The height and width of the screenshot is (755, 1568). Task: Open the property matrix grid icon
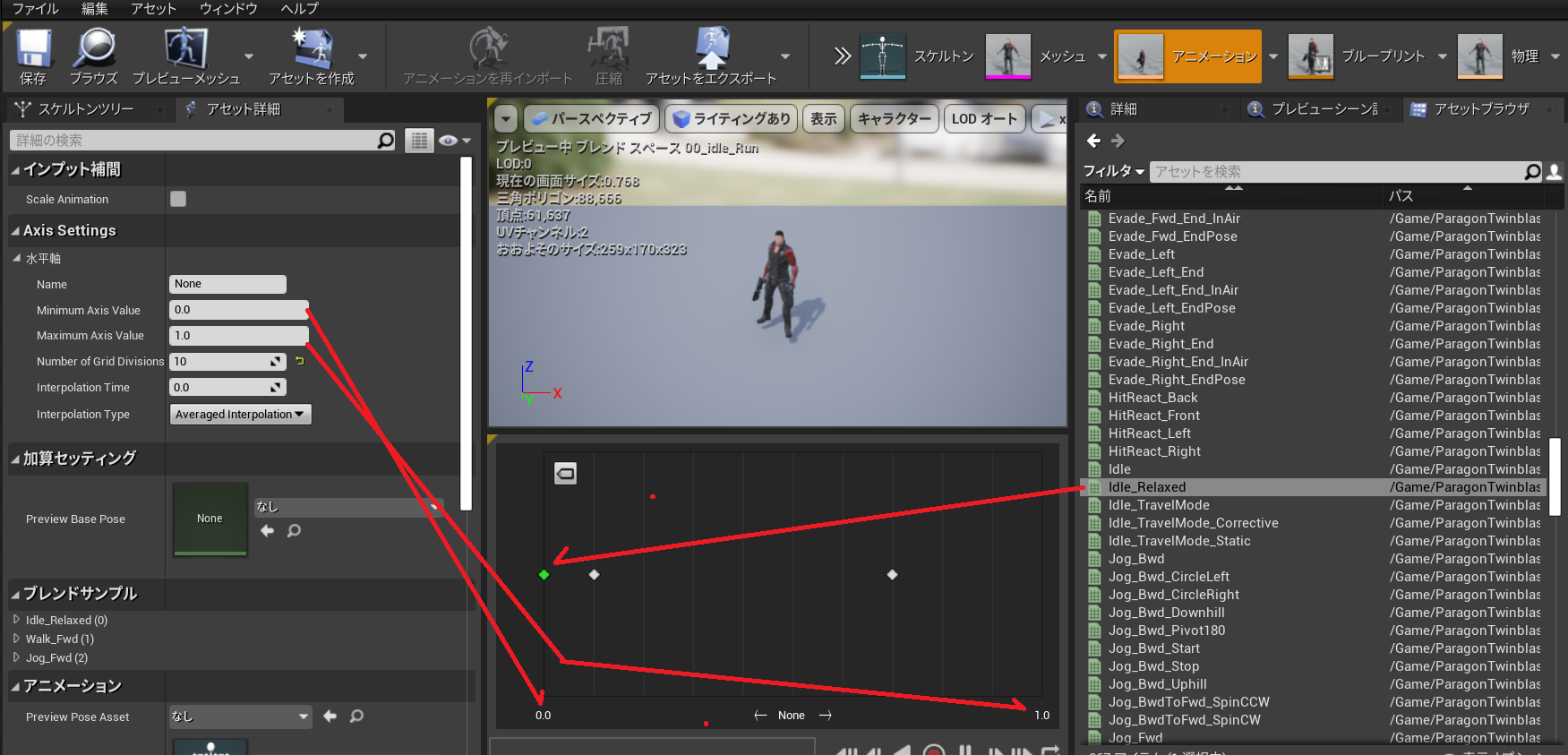pyautogui.click(x=419, y=141)
